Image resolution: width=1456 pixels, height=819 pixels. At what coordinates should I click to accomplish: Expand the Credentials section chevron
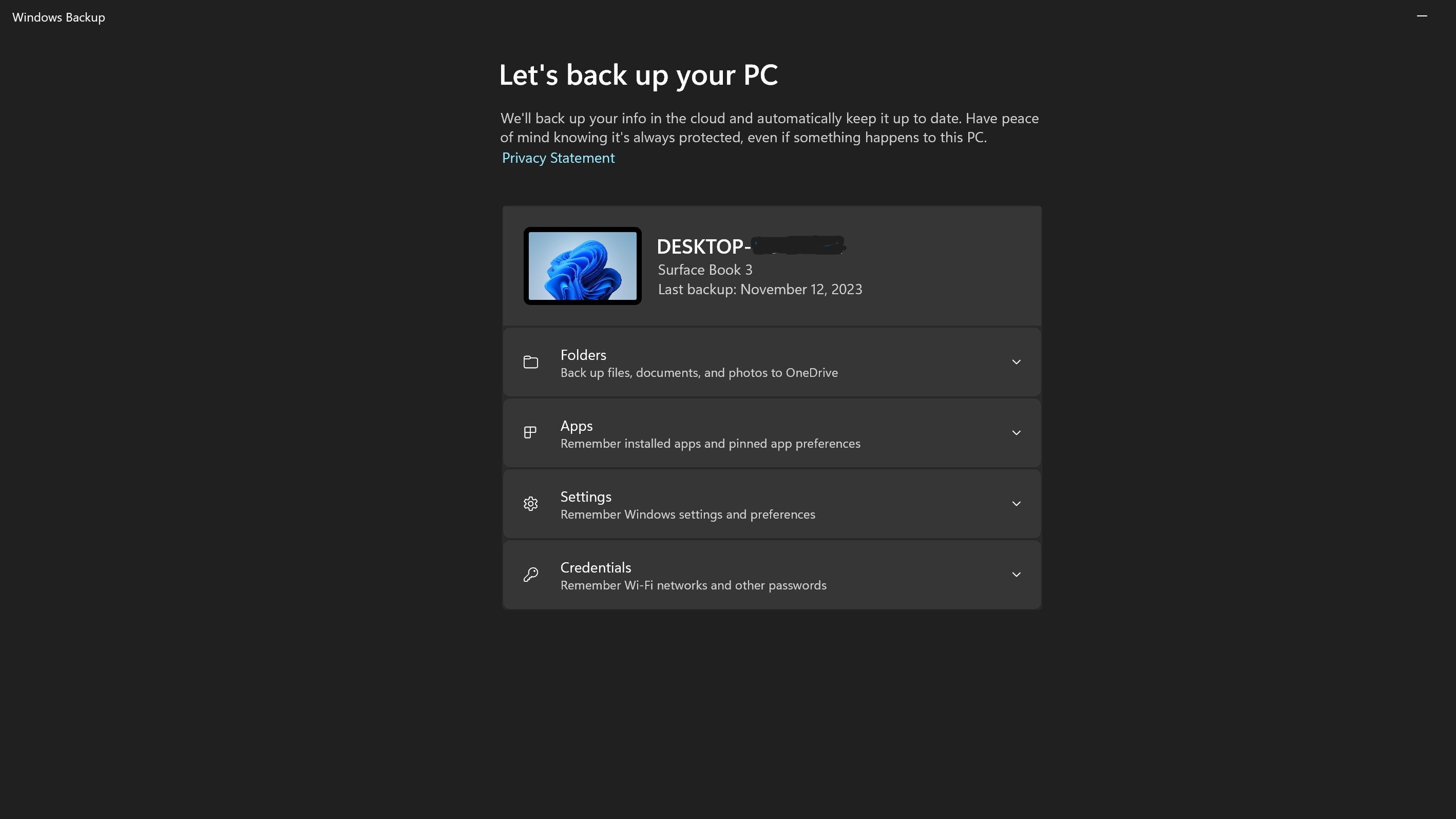(x=1016, y=574)
